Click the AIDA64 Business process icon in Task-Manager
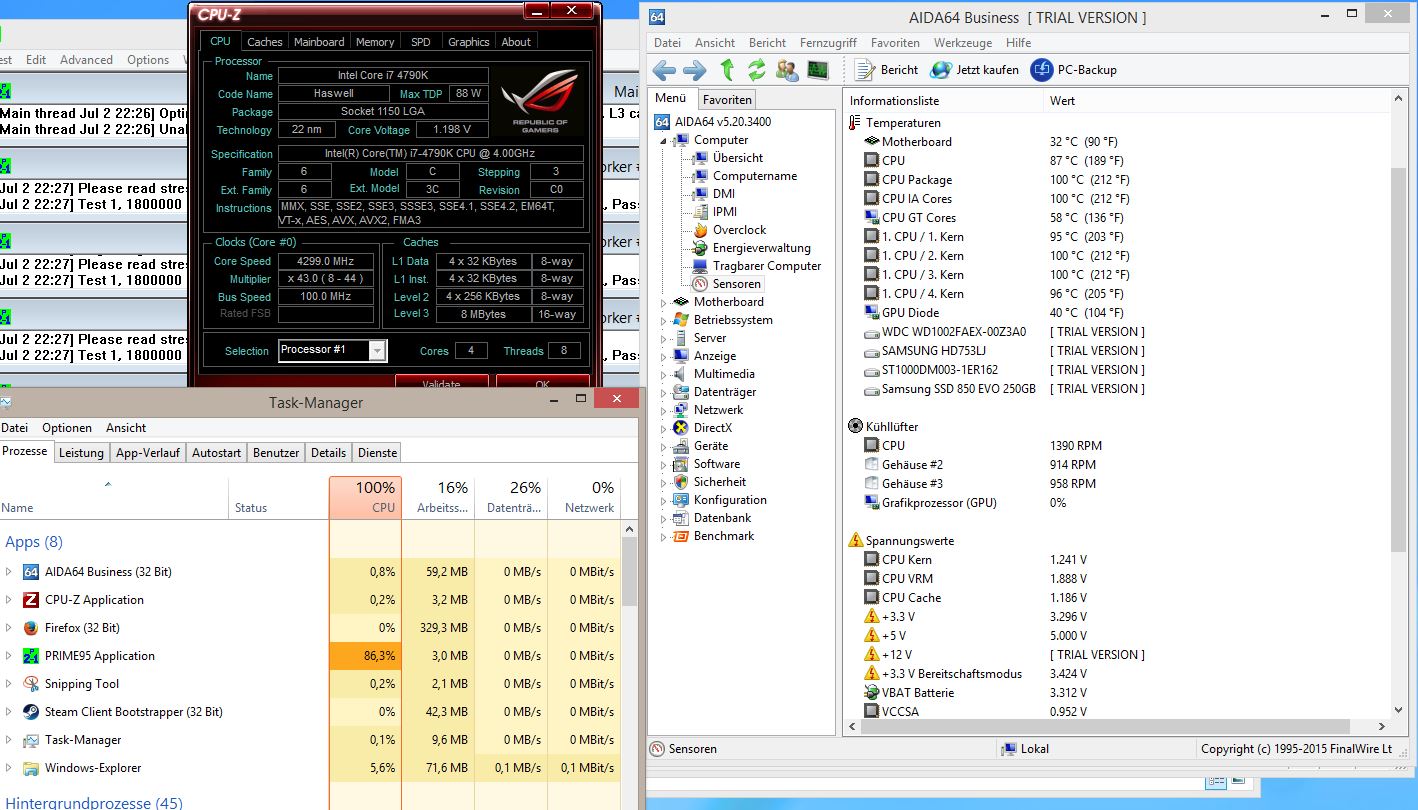This screenshot has height=810, width=1418. click(30, 572)
